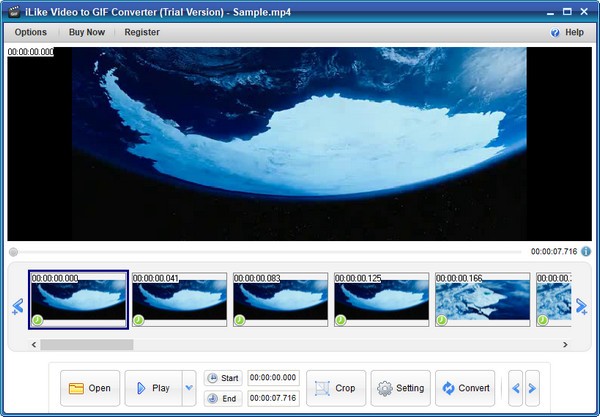Start conversion with the Convert button

click(465, 388)
